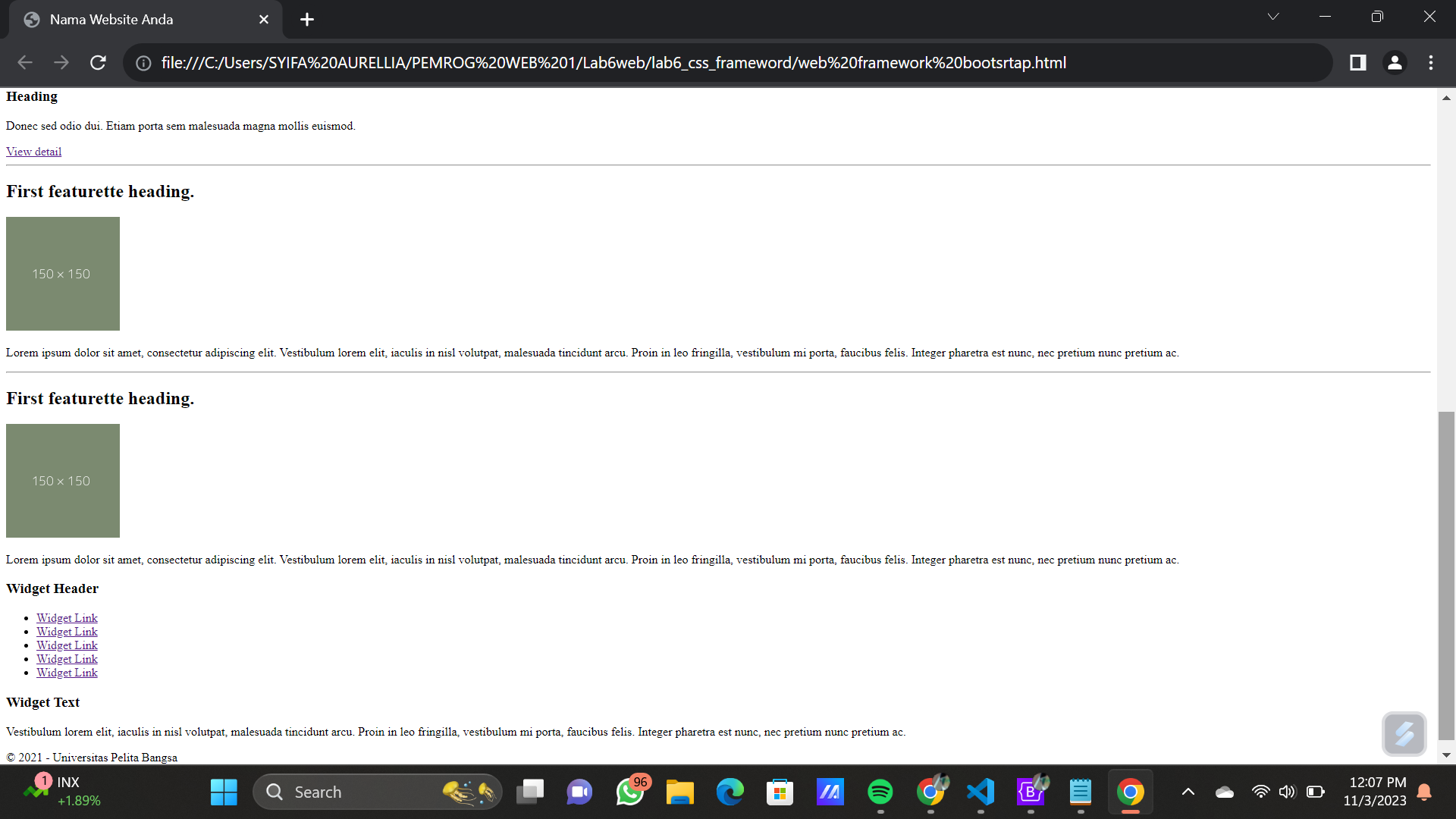Image resolution: width=1456 pixels, height=819 pixels.
Task: Click the chevron next to the window controls
Action: tap(1273, 16)
